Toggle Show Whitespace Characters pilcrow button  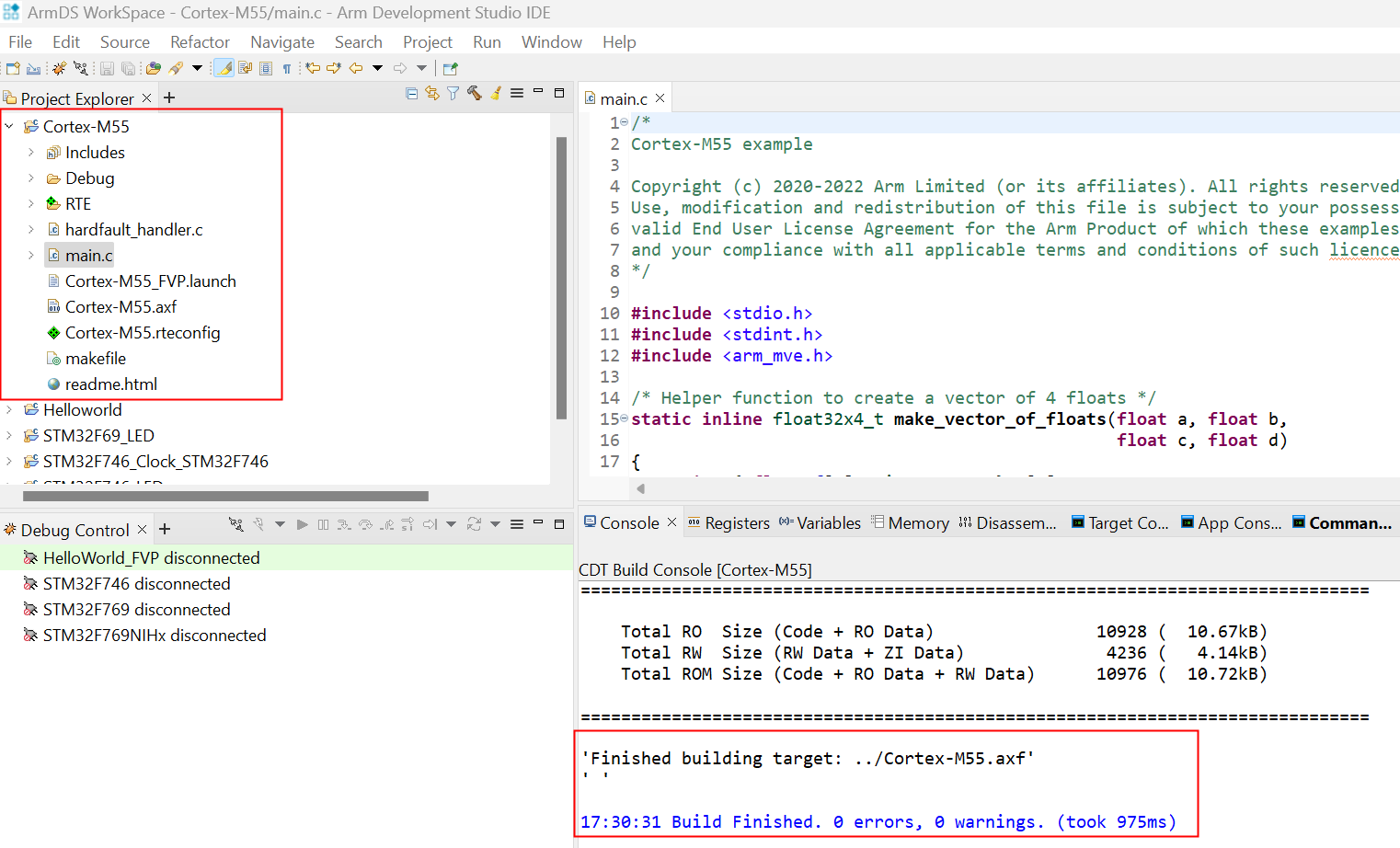tap(287, 68)
